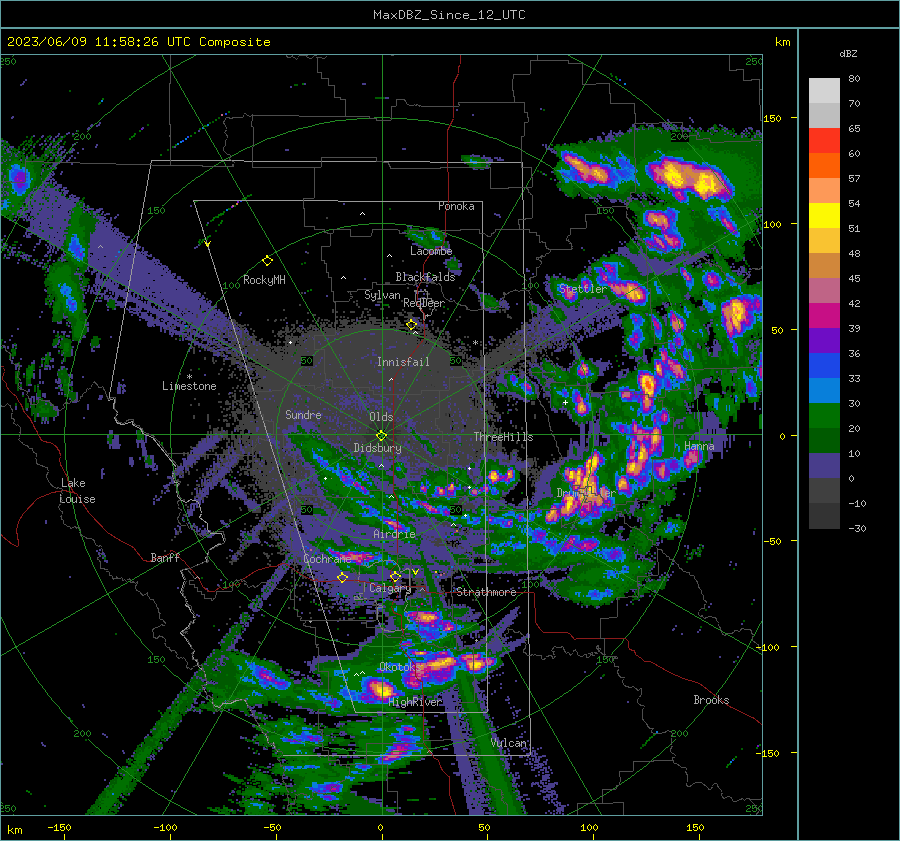Image resolution: width=900 pixels, height=841 pixels.
Task: Select the HighRiver label
Action: 415,702
